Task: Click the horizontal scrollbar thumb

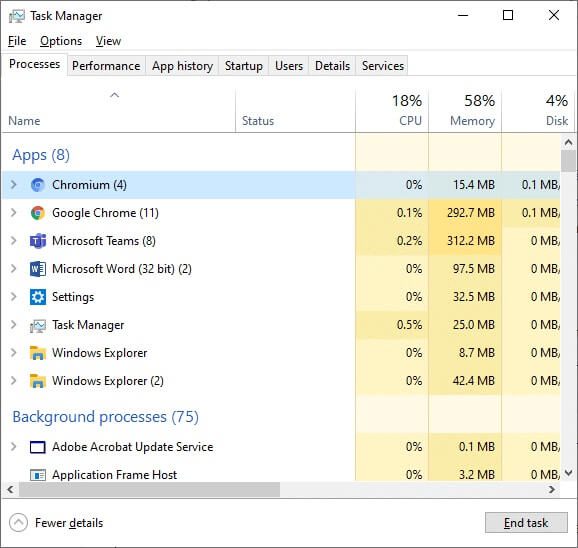Action: (x=149, y=489)
